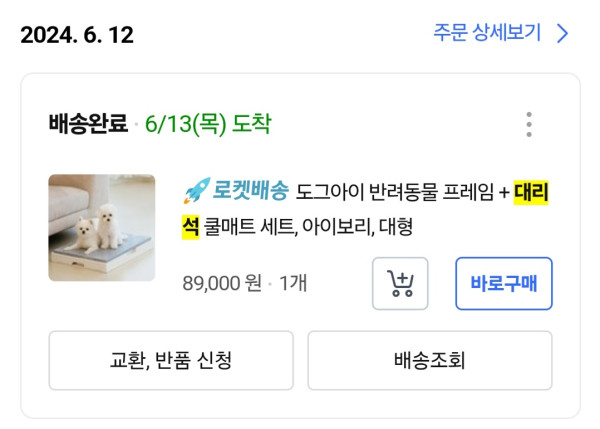Open the dog cool mat product thumbnail

(x=101, y=228)
